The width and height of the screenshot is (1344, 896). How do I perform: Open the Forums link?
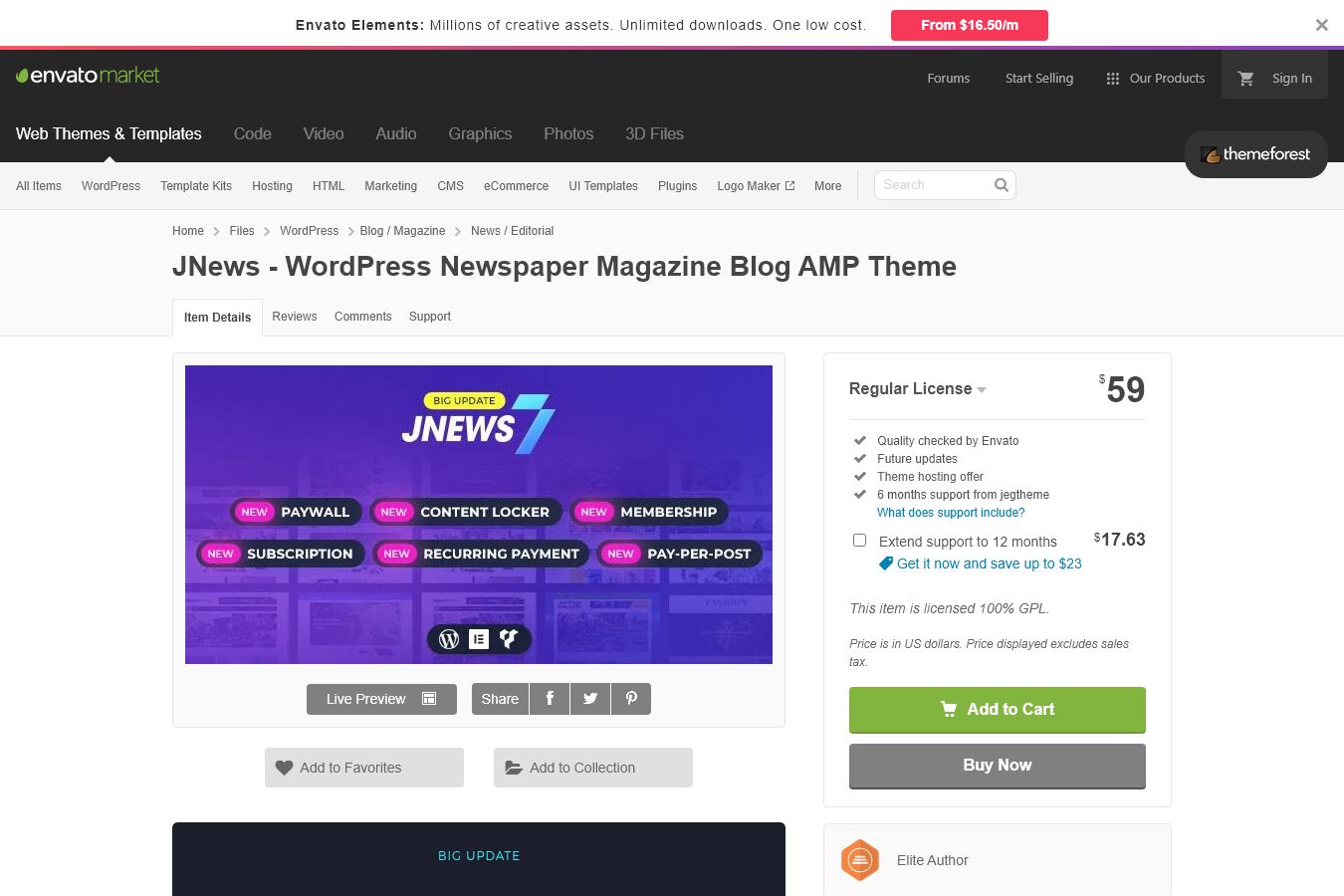(949, 79)
